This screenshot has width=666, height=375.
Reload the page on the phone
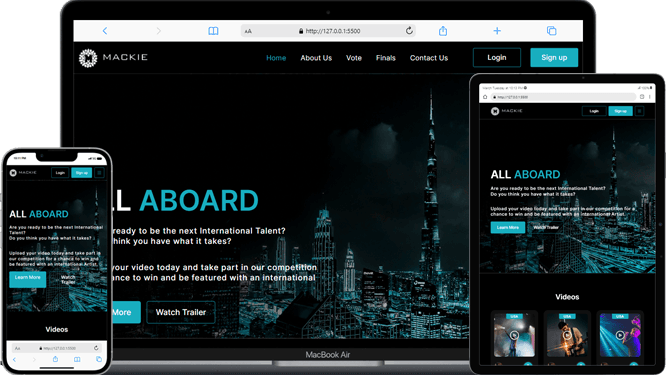click(96, 348)
